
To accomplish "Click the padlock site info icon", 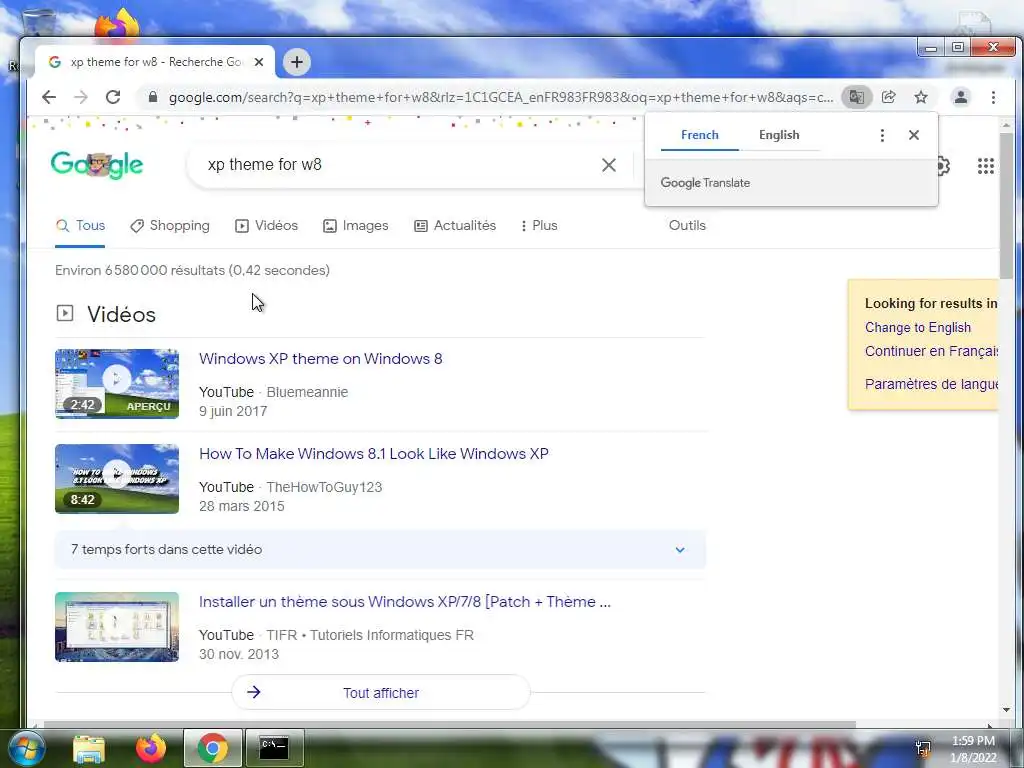I will pyautogui.click(x=153, y=97).
